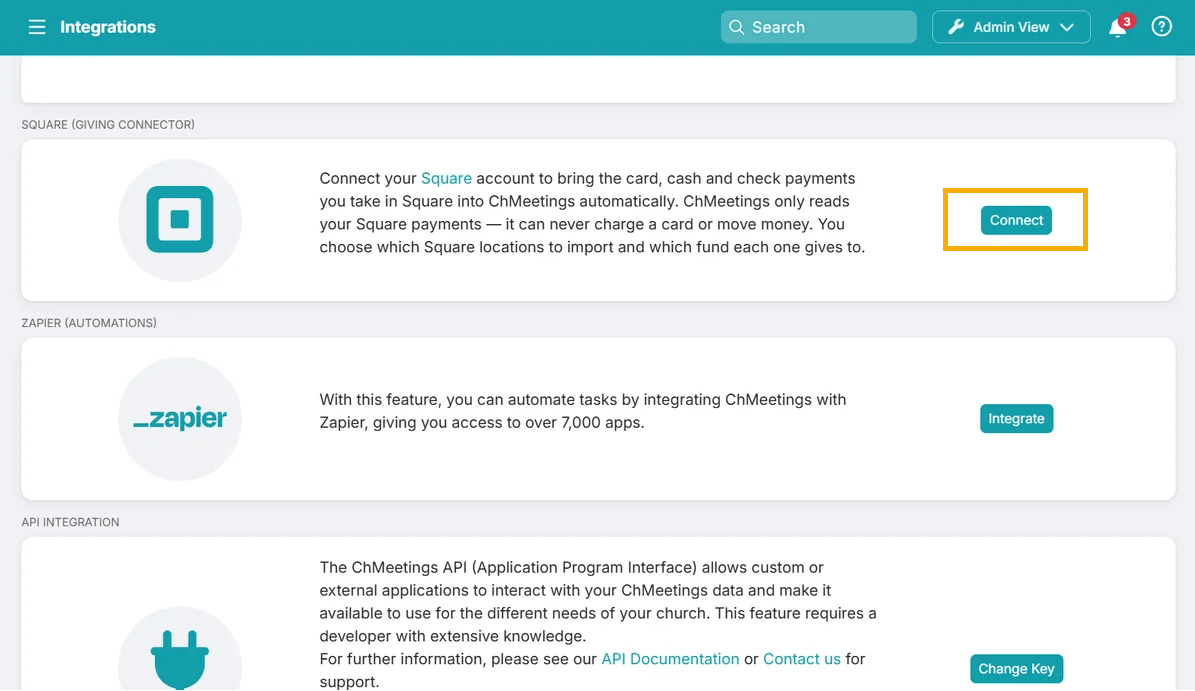Screen dimensions: 1195x691
Task: Open the Square hyperlink in description
Action: (x=447, y=178)
